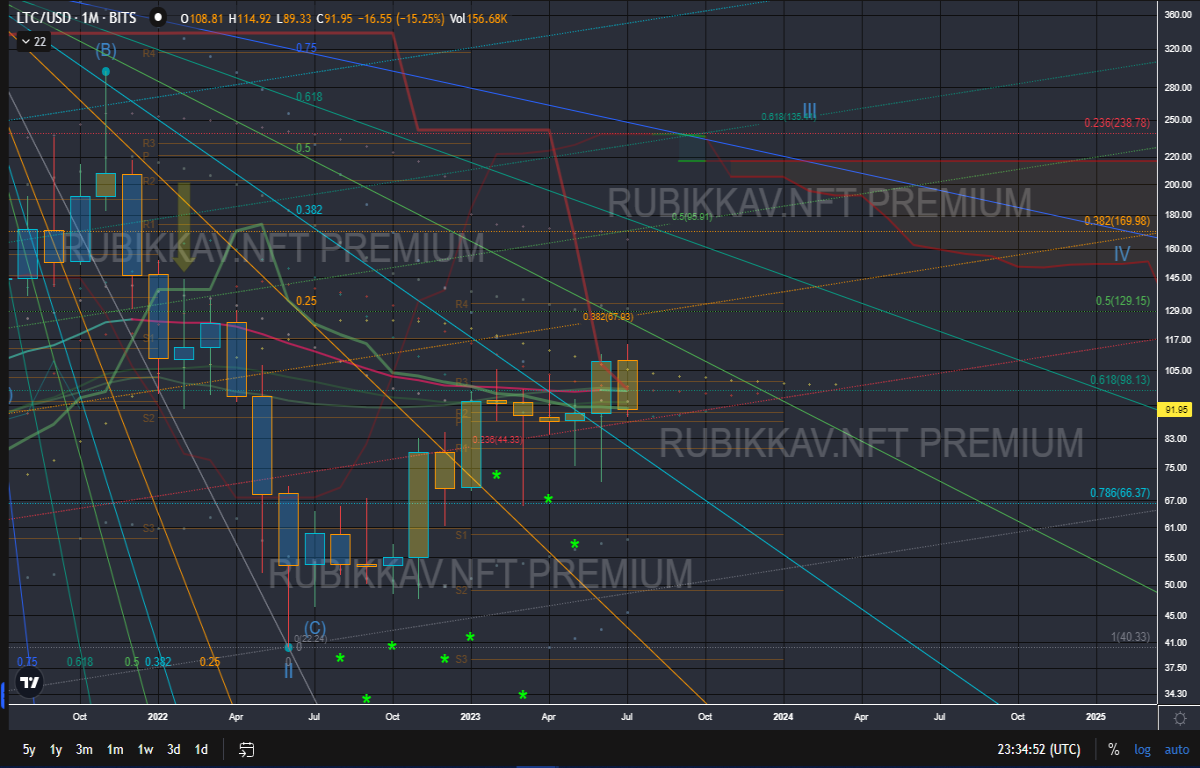1200x768 pixels.
Task: Click the 2023 label on time axis
Action: click(470, 717)
